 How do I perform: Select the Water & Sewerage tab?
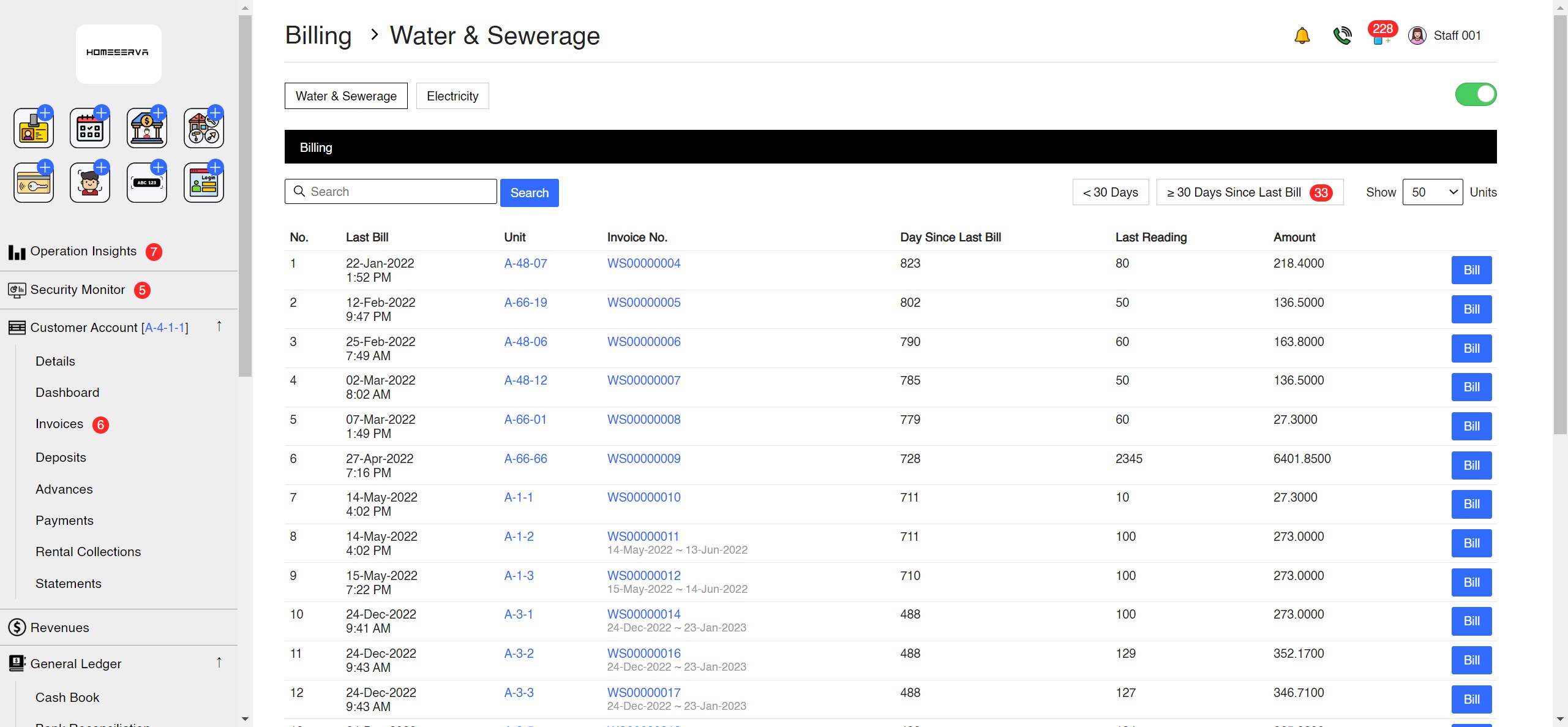pos(345,96)
